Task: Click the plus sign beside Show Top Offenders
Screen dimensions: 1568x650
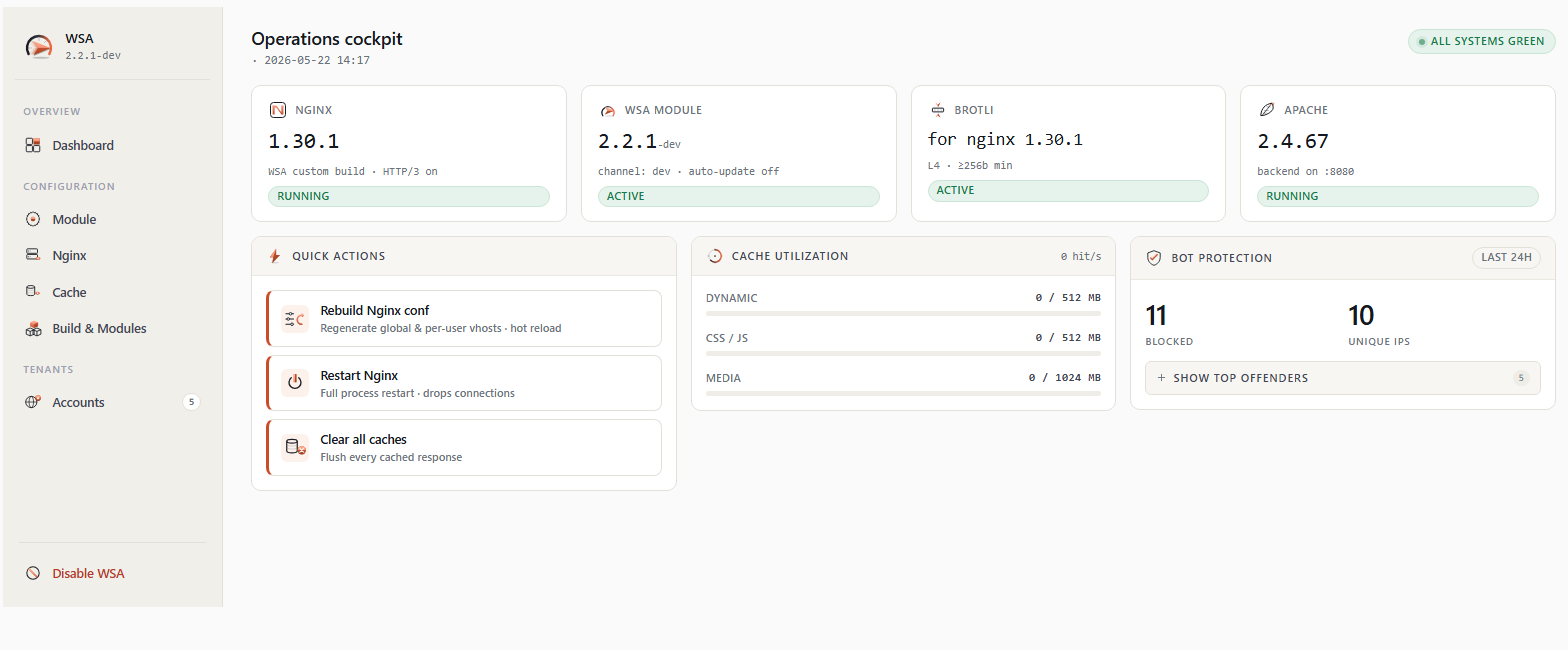Action: pyautogui.click(x=1161, y=378)
